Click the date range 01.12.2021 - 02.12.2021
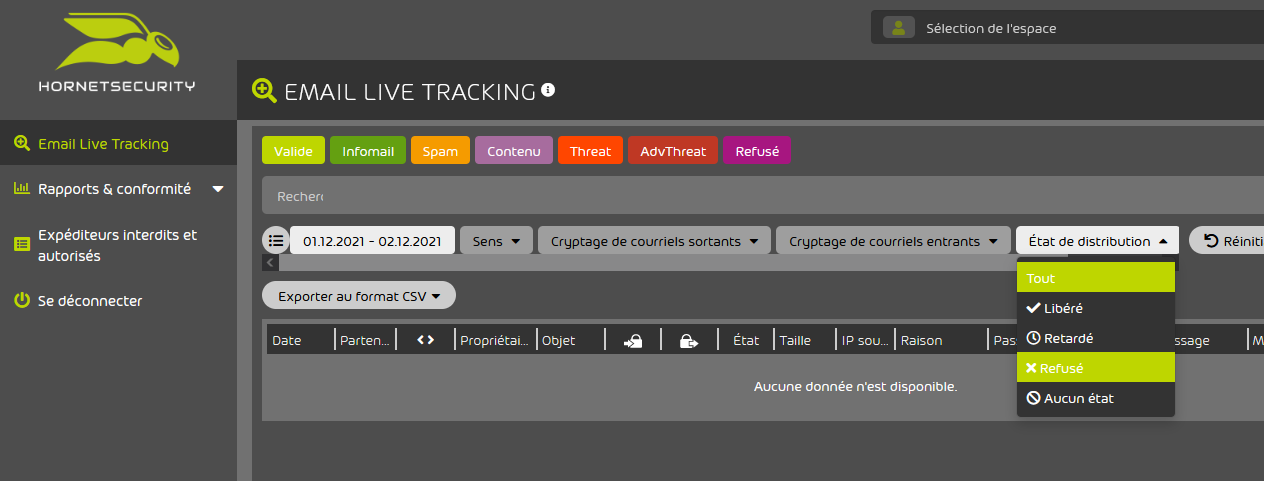This screenshot has height=481, width=1264. click(x=372, y=241)
